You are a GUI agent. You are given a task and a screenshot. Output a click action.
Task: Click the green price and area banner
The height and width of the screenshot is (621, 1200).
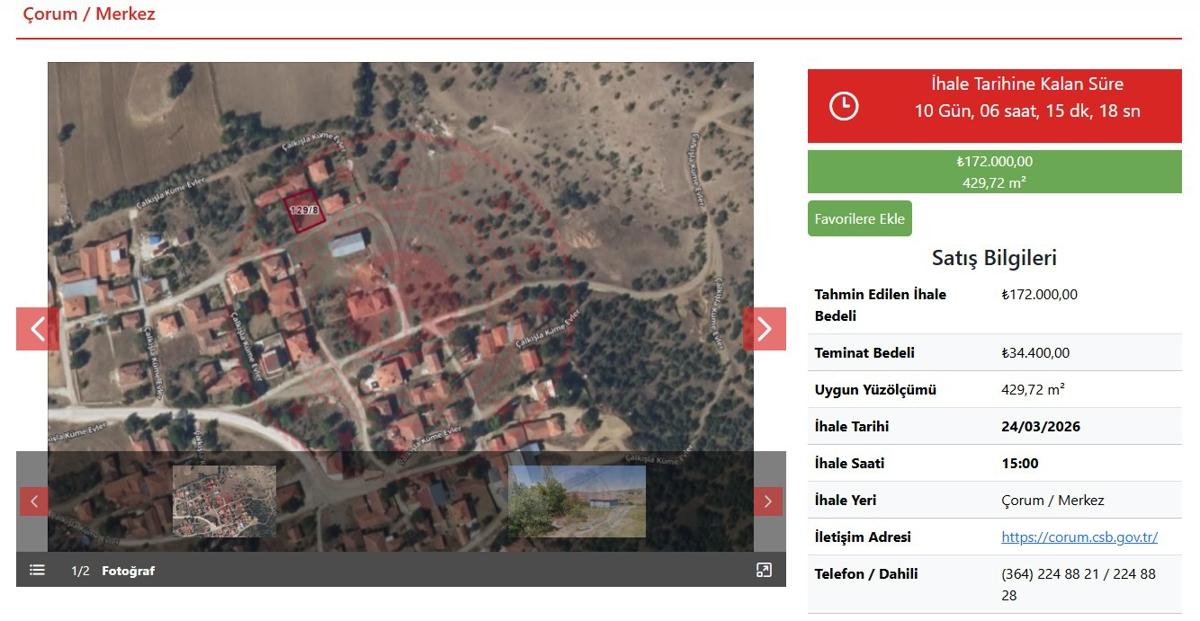tap(994, 172)
